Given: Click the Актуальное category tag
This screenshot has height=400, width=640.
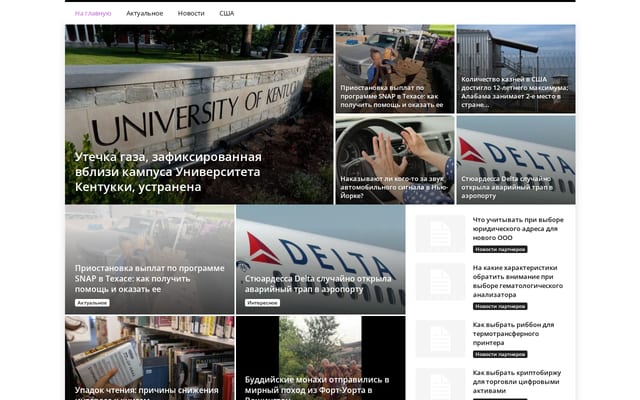Looking at the screenshot, I should click(92, 303).
